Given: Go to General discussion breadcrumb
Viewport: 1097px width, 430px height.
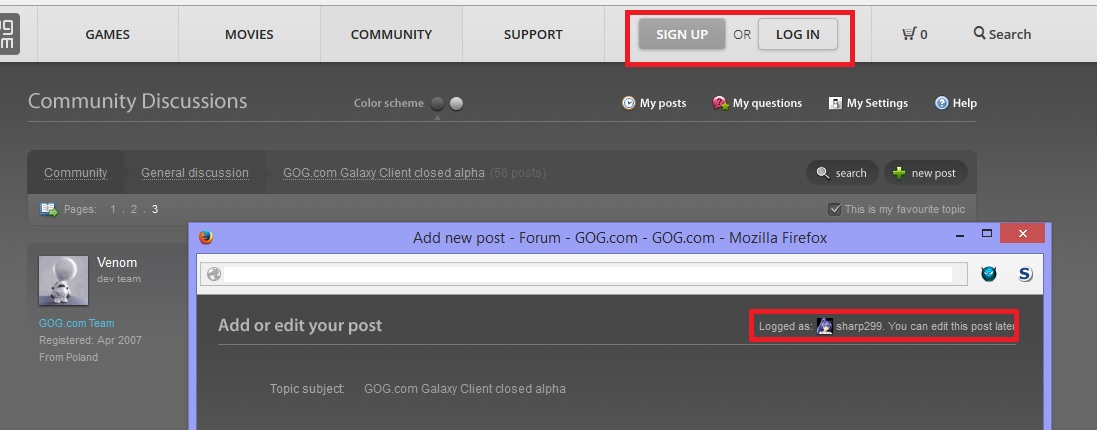Looking at the screenshot, I should coord(194,173).
